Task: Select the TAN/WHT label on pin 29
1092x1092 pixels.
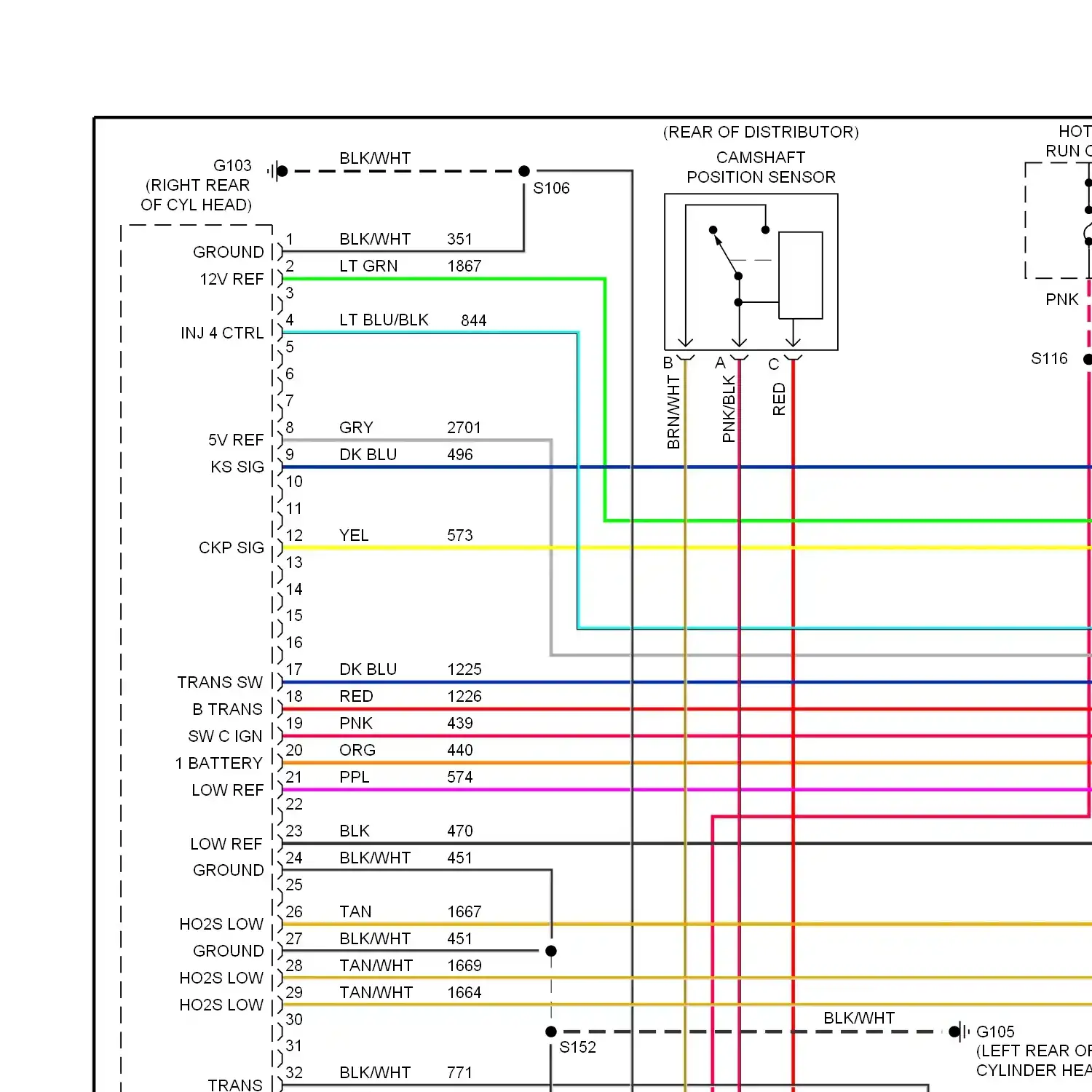Action: pos(376,992)
